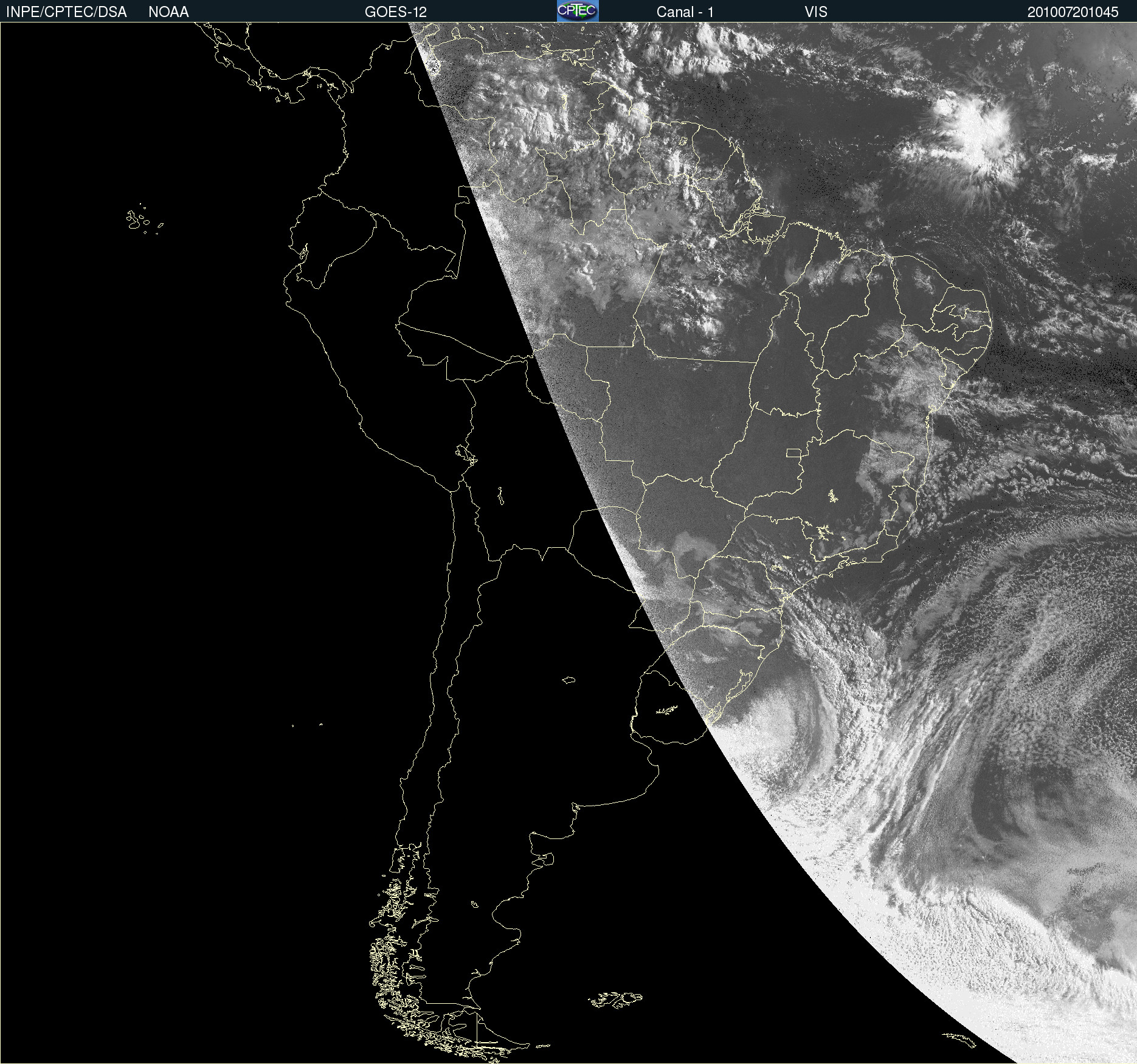Viewport: 1137px width, 1064px height.
Task: Click the INPE/CPTEC/DSA header label
Action: tap(66, 12)
